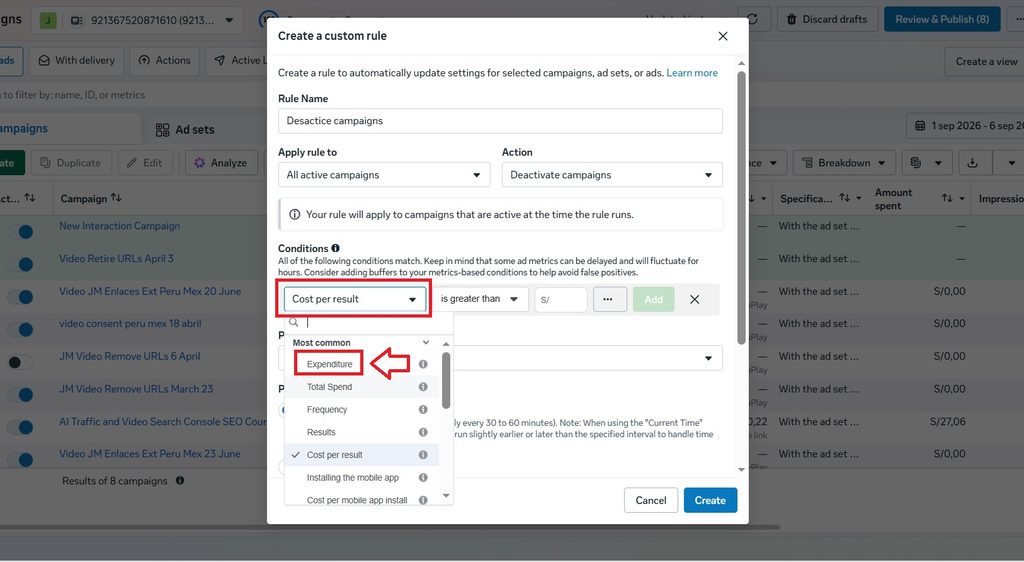Click the With delivery filter
The width and height of the screenshot is (1024, 562).
pyautogui.click(x=76, y=61)
